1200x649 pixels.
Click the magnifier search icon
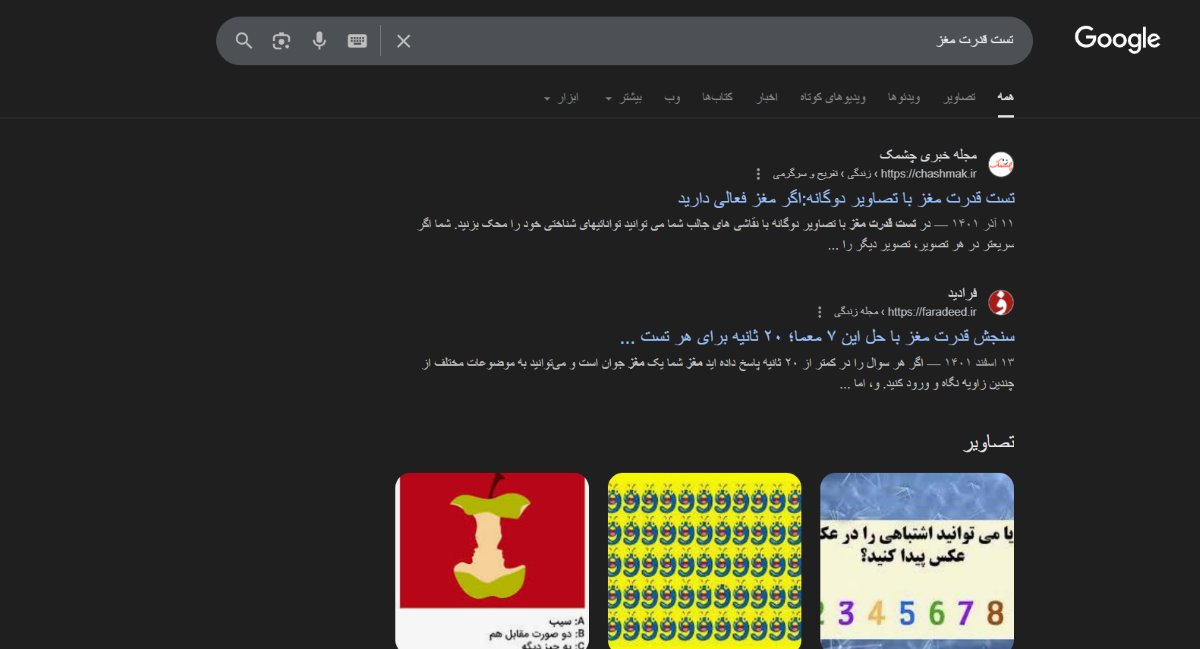[x=244, y=41]
